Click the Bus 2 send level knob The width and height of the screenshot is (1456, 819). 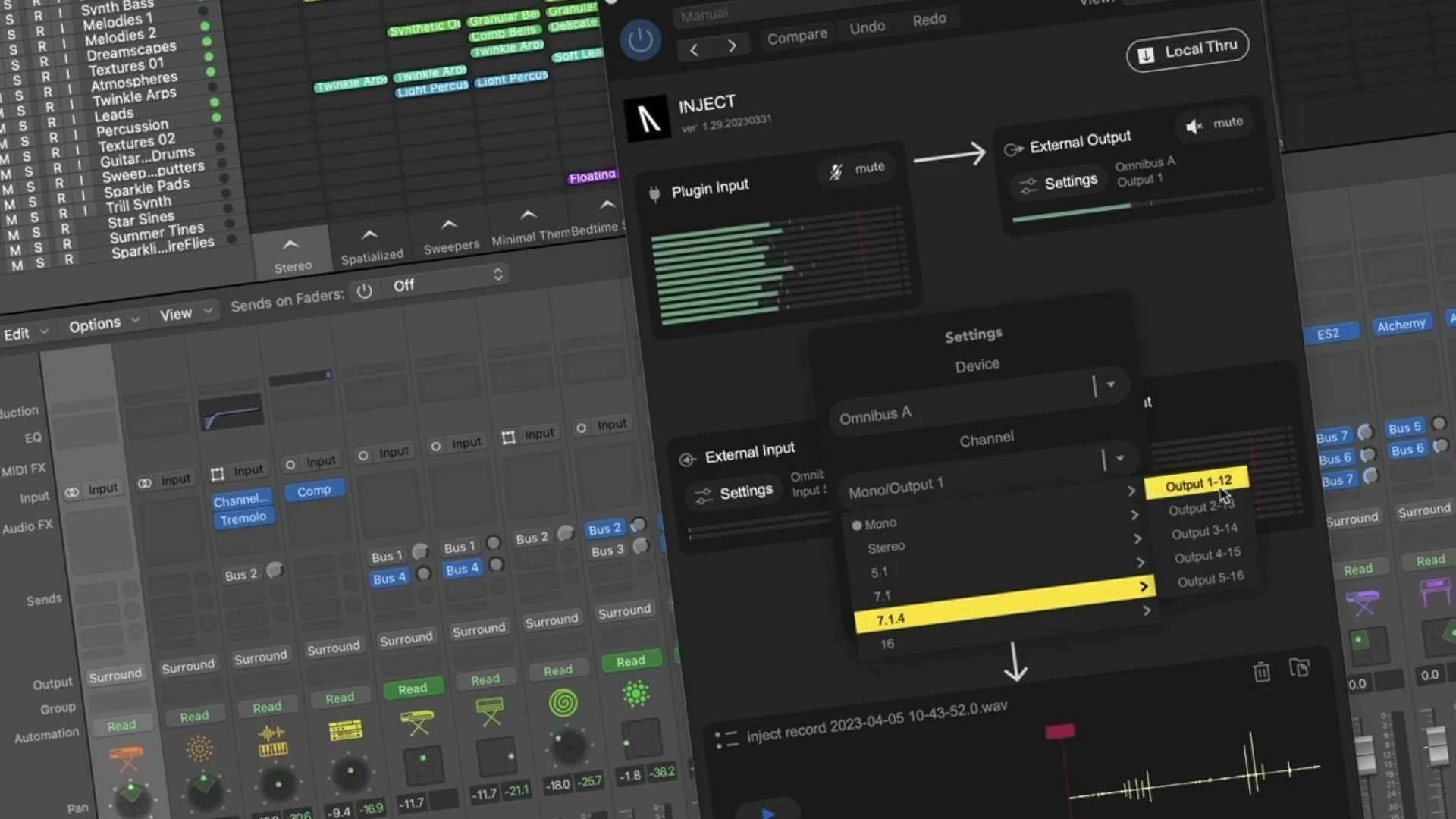pos(275,570)
